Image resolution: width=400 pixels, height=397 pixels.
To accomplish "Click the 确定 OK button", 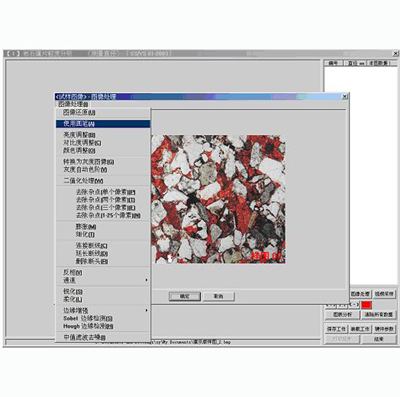I will pos(185,296).
